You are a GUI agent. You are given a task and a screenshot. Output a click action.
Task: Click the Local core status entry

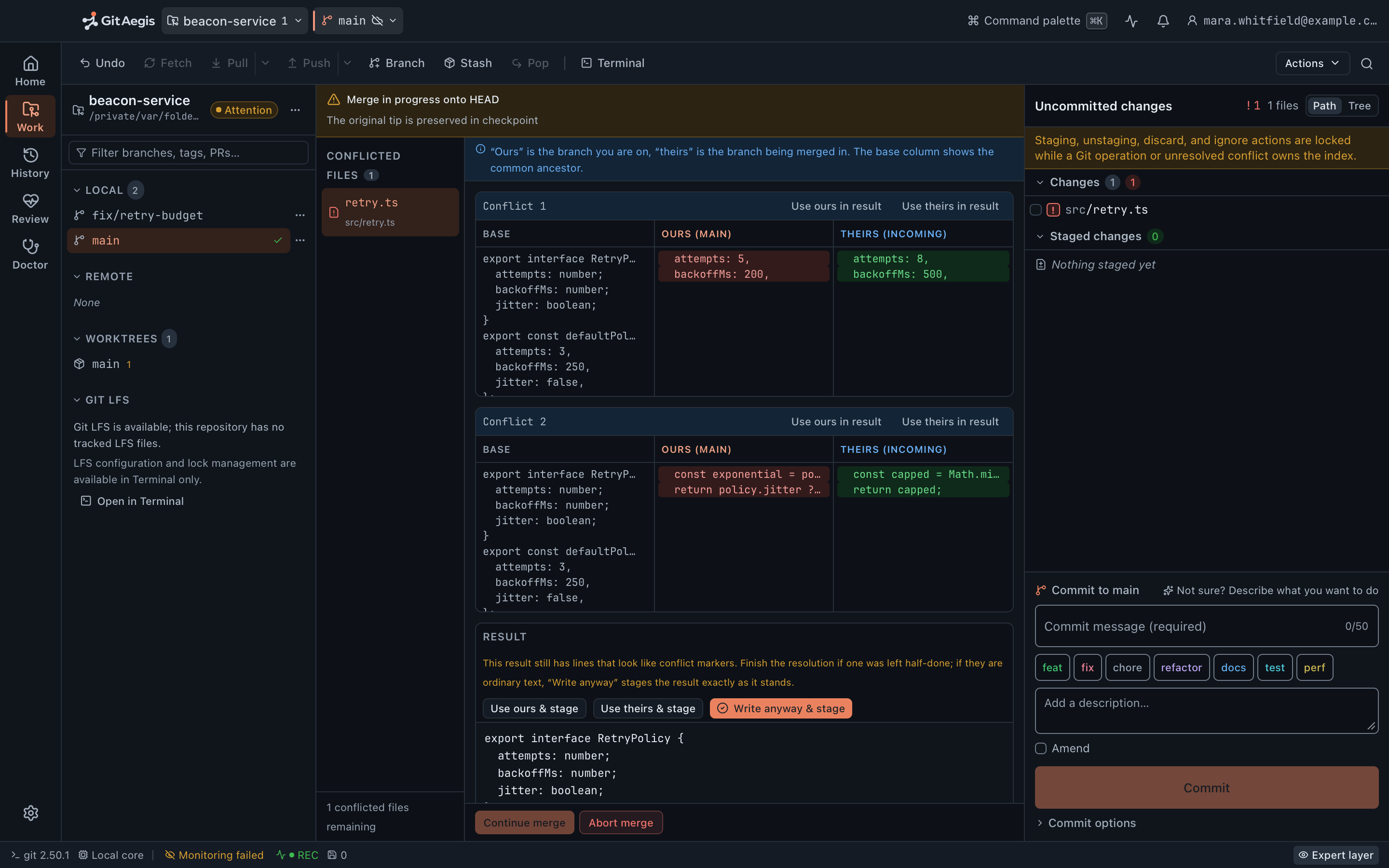click(x=111, y=855)
